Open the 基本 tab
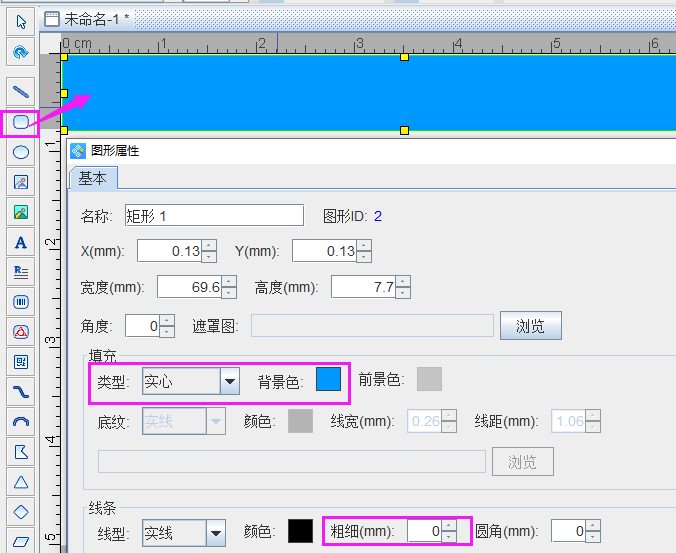 point(93,178)
